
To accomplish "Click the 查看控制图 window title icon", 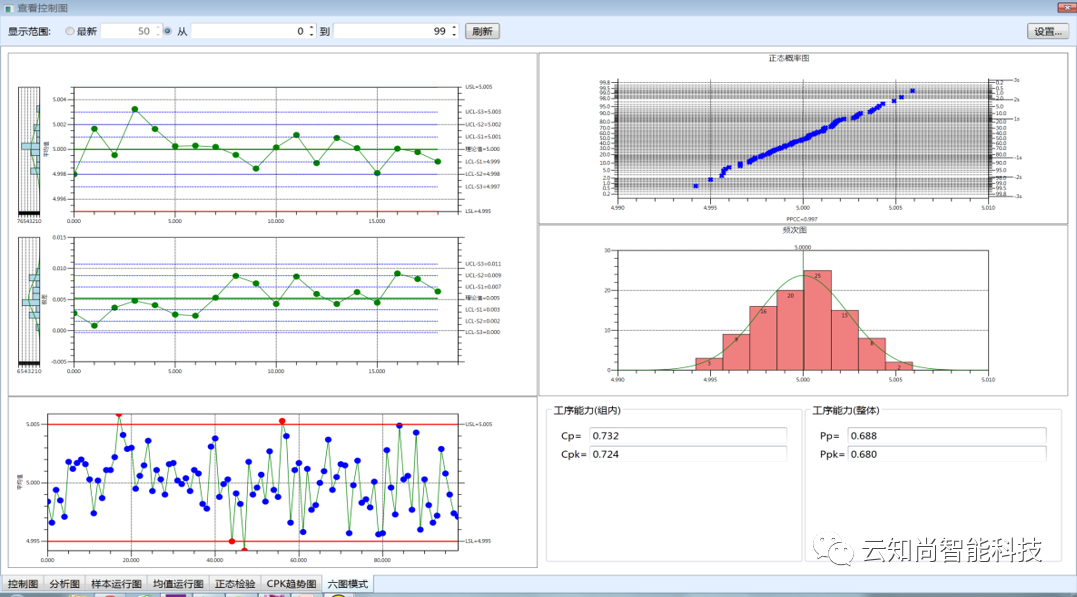I will pos(8,8).
